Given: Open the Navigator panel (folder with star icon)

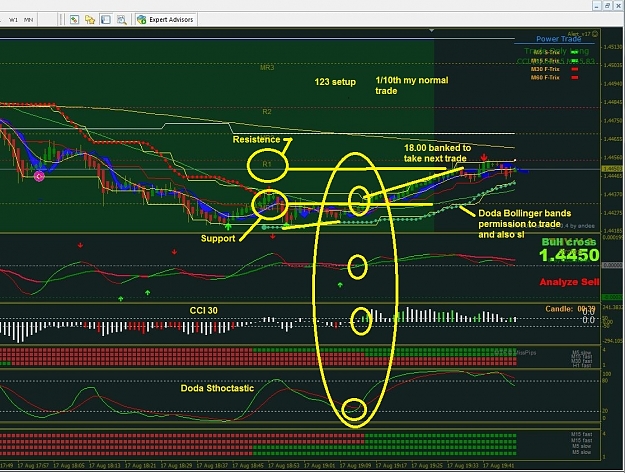Looking at the screenshot, I should tap(90, 20).
